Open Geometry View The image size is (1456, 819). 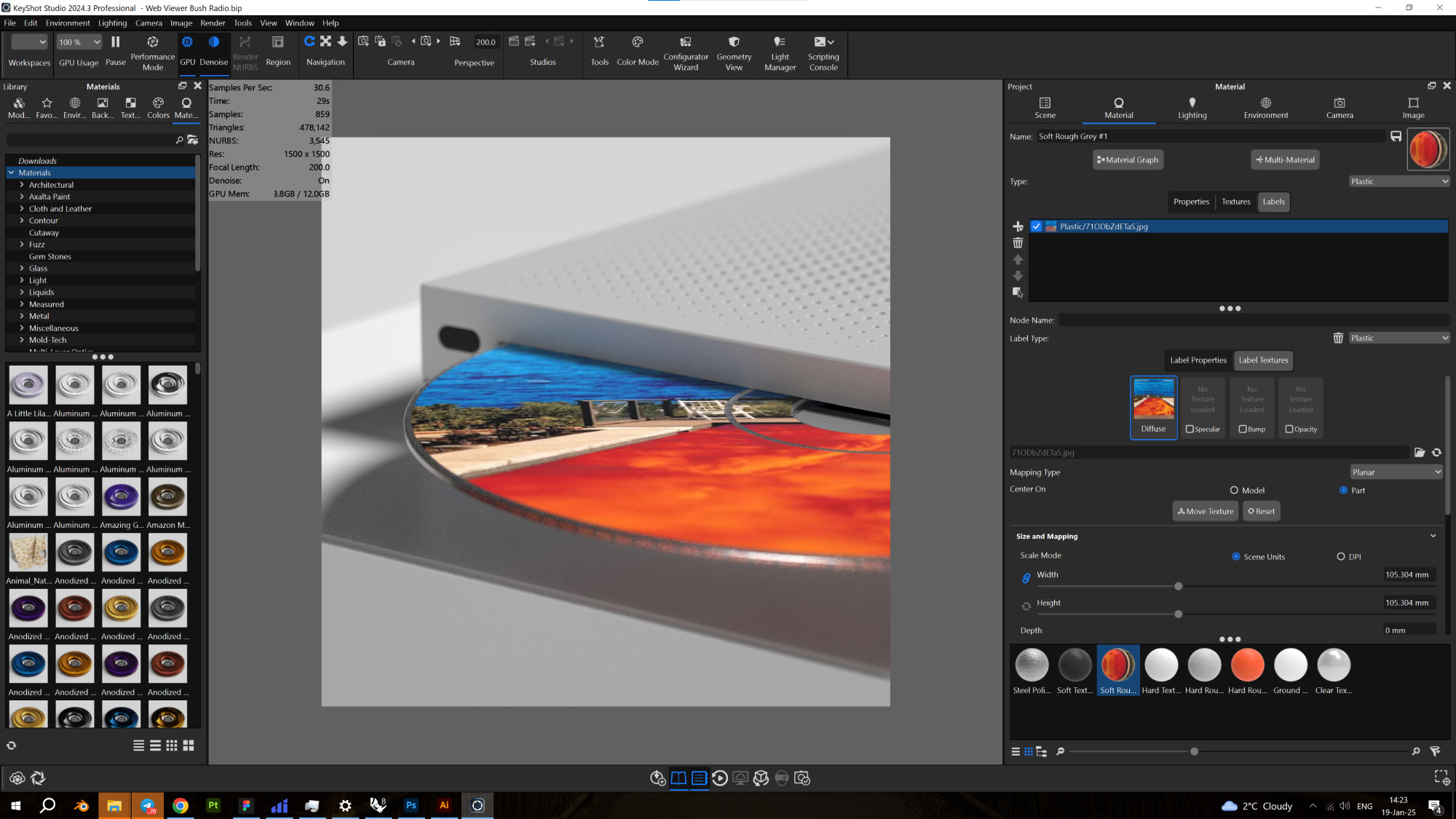point(733,42)
